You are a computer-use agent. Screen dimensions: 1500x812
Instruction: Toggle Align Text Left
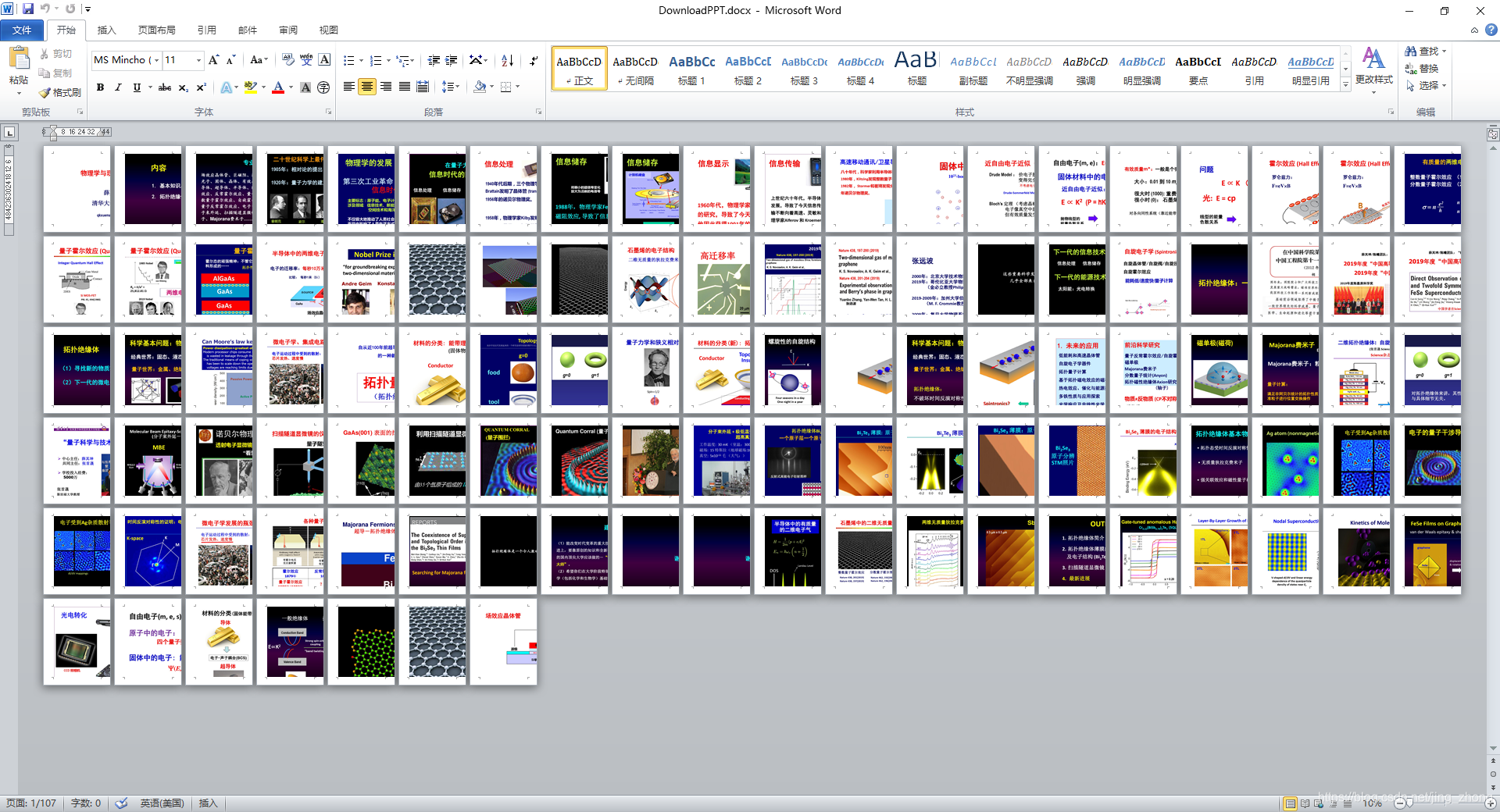coord(348,87)
